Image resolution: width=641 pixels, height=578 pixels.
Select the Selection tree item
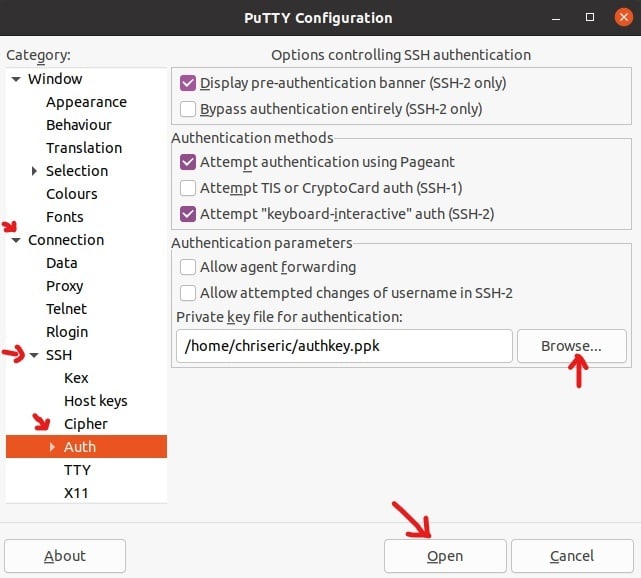coord(77,171)
